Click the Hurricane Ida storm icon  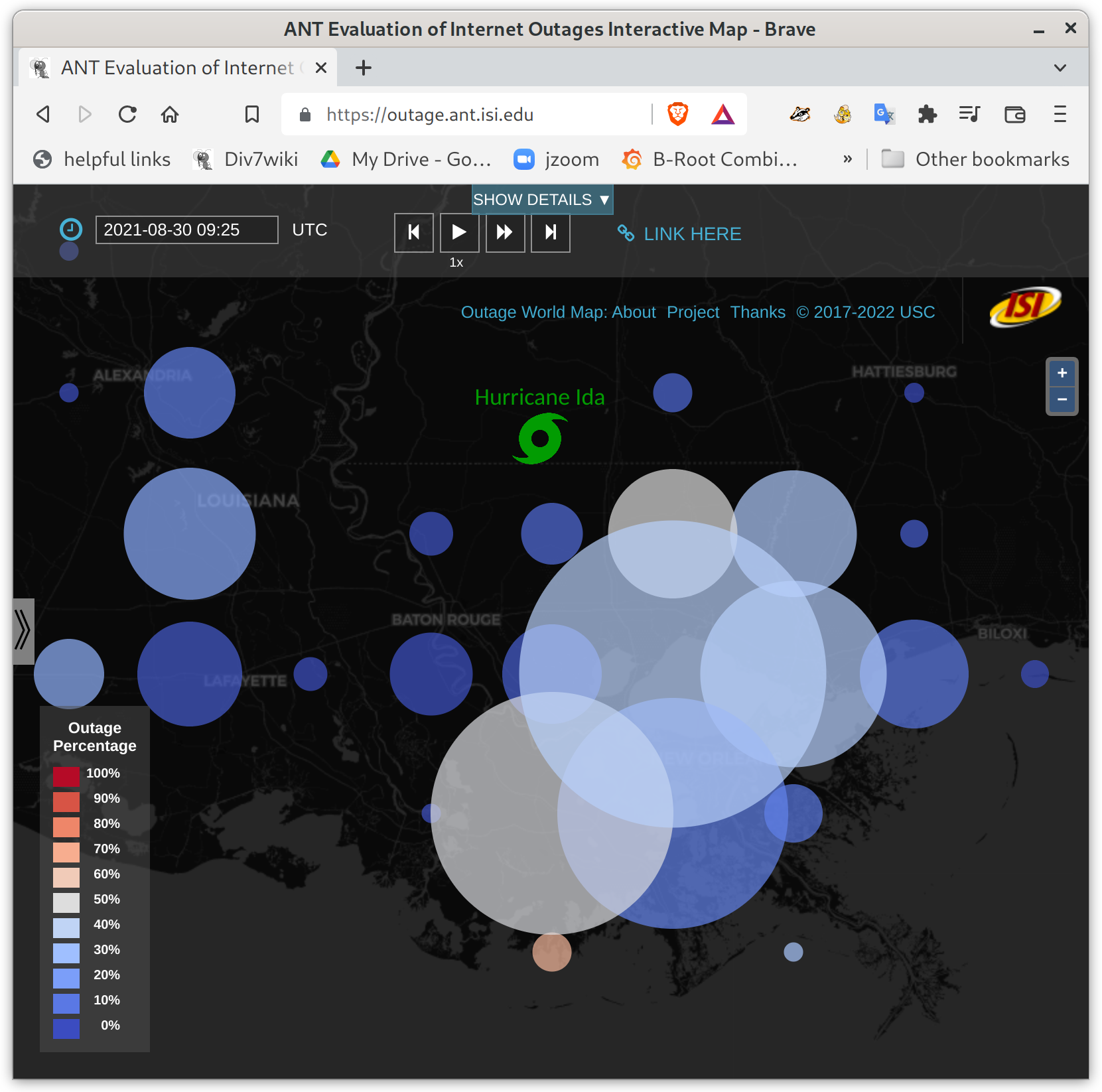pos(540,439)
